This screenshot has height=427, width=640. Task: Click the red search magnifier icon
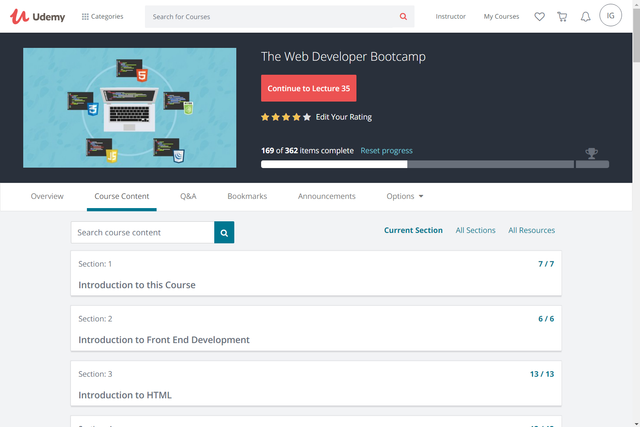pos(403,16)
